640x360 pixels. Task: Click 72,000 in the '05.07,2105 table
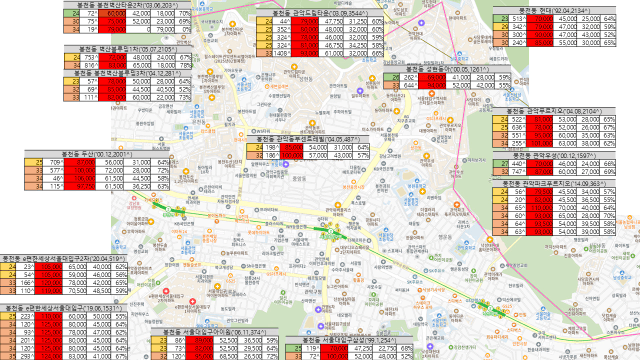tap(112, 57)
